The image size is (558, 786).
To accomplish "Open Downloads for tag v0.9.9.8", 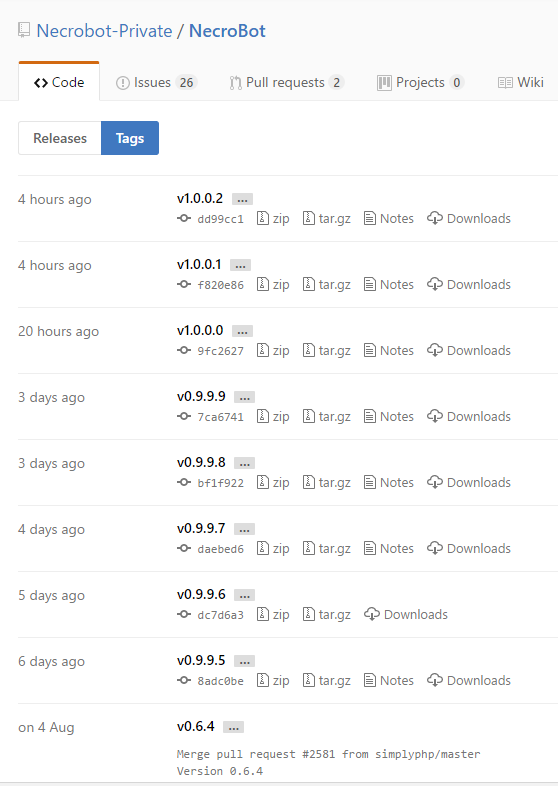I will pyautogui.click(x=469, y=482).
